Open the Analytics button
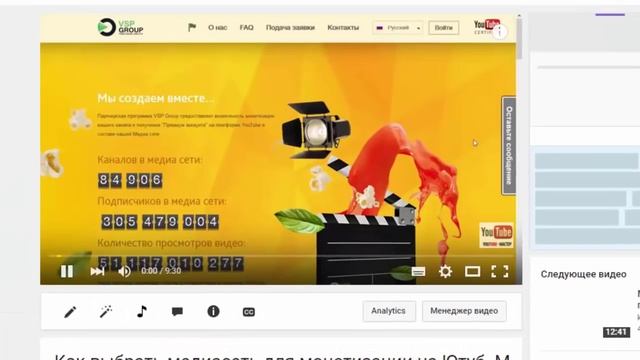 pyautogui.click(x=389, y=311)
